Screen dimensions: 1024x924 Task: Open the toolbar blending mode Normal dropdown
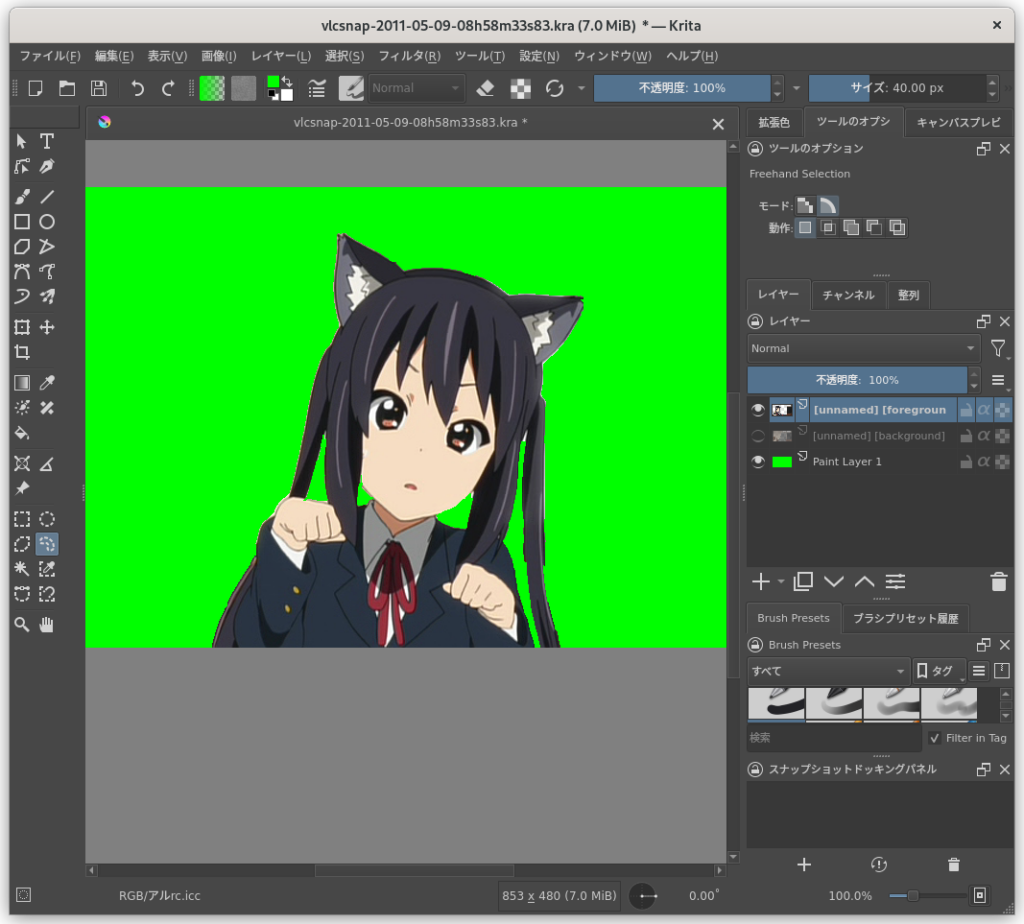coord(417,88)
